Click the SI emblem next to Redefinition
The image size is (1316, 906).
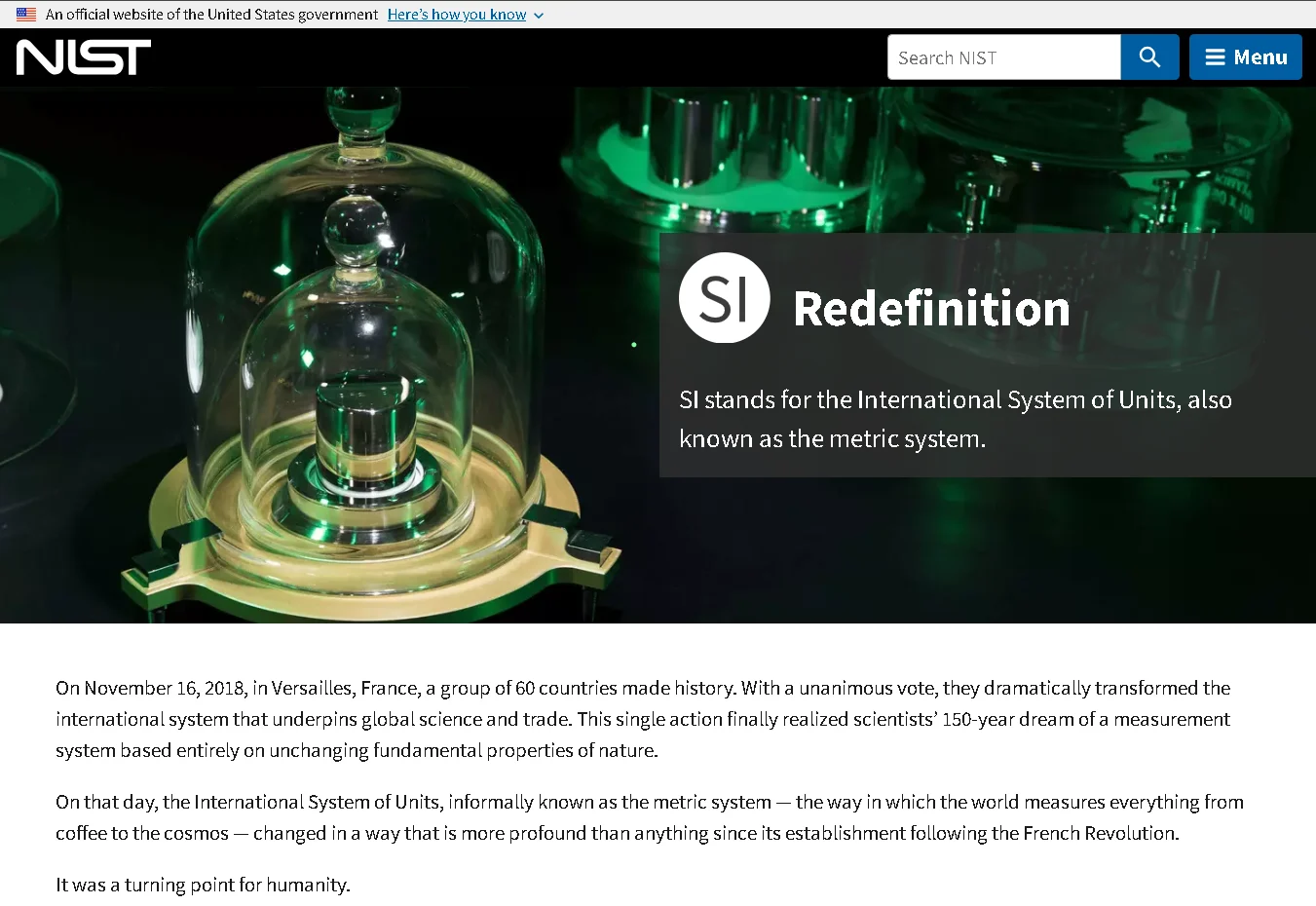pyautogui.click(x=724, y=297)
